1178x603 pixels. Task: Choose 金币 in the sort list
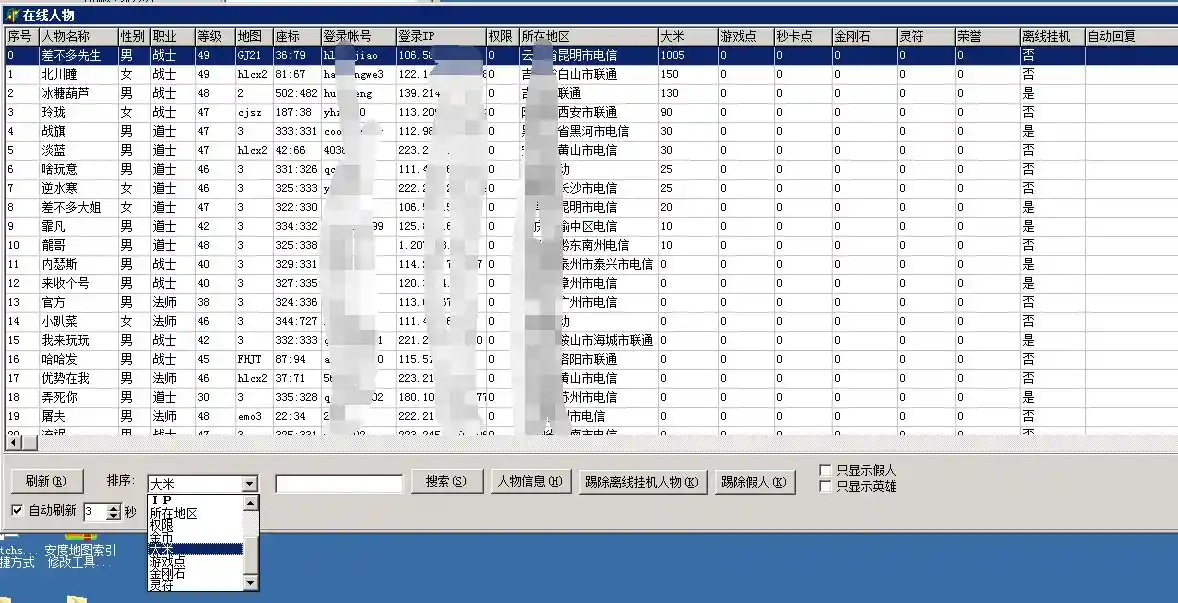click(x=195, y=538)
